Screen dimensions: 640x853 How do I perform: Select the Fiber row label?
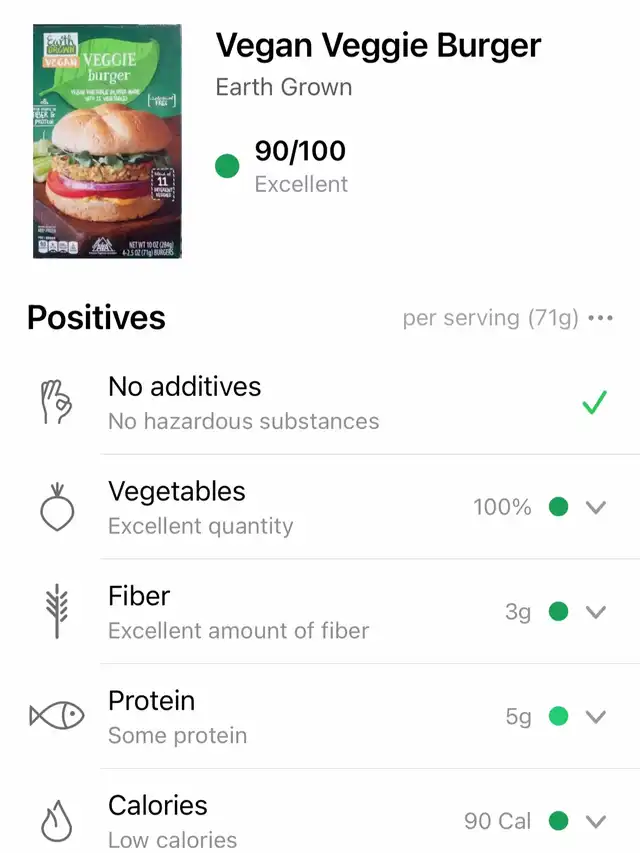click(x=139, y=596)
